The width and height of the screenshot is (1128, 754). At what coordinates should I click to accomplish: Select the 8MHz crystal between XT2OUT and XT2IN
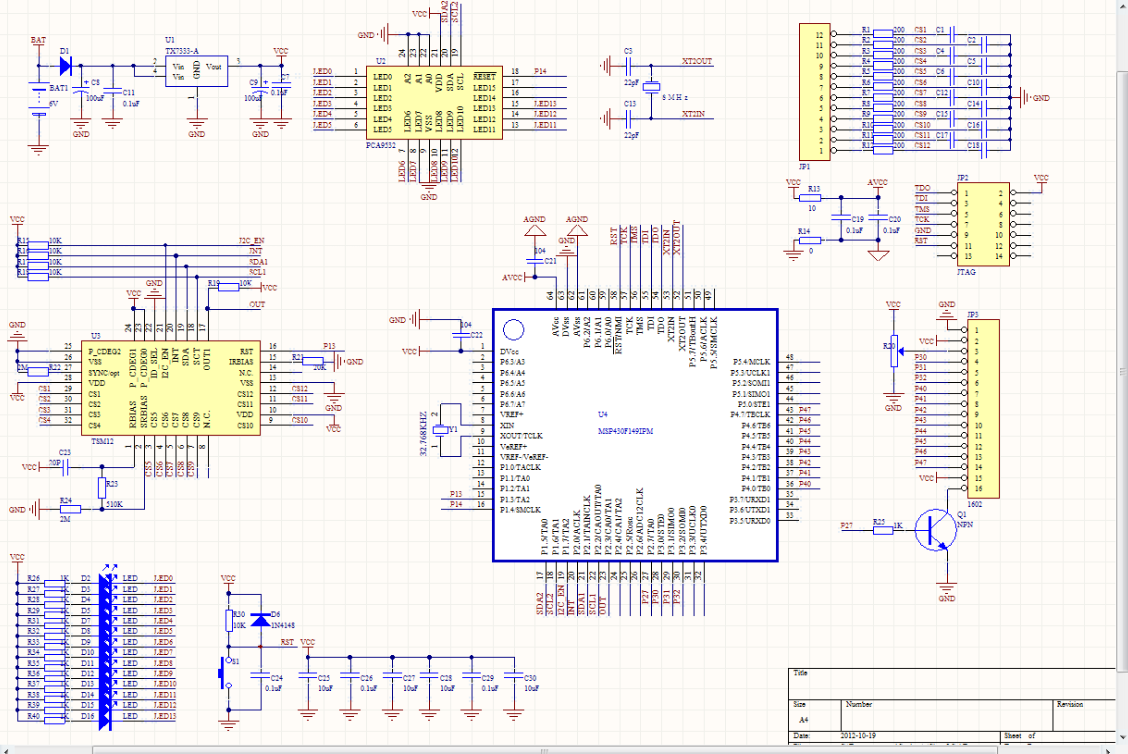pyautogui.click(x=651, y=89)
